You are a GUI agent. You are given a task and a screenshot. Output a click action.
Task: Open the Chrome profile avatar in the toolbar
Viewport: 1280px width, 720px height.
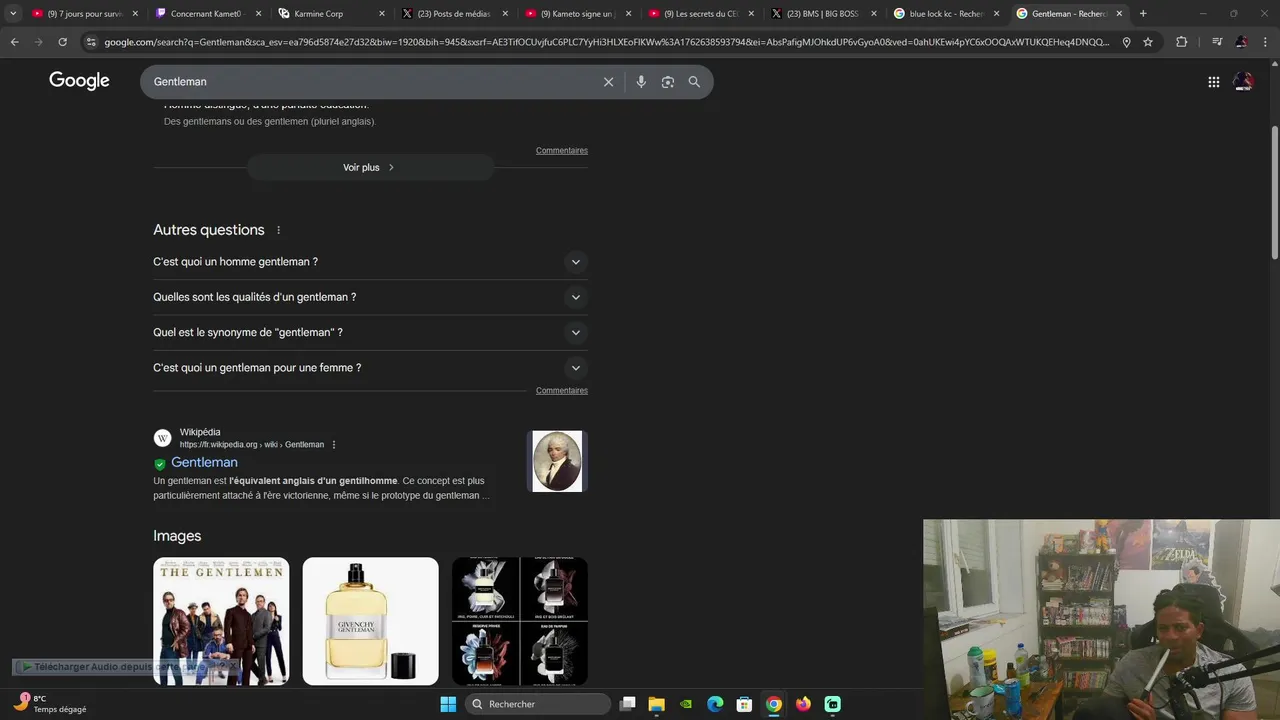(1241, 42)
